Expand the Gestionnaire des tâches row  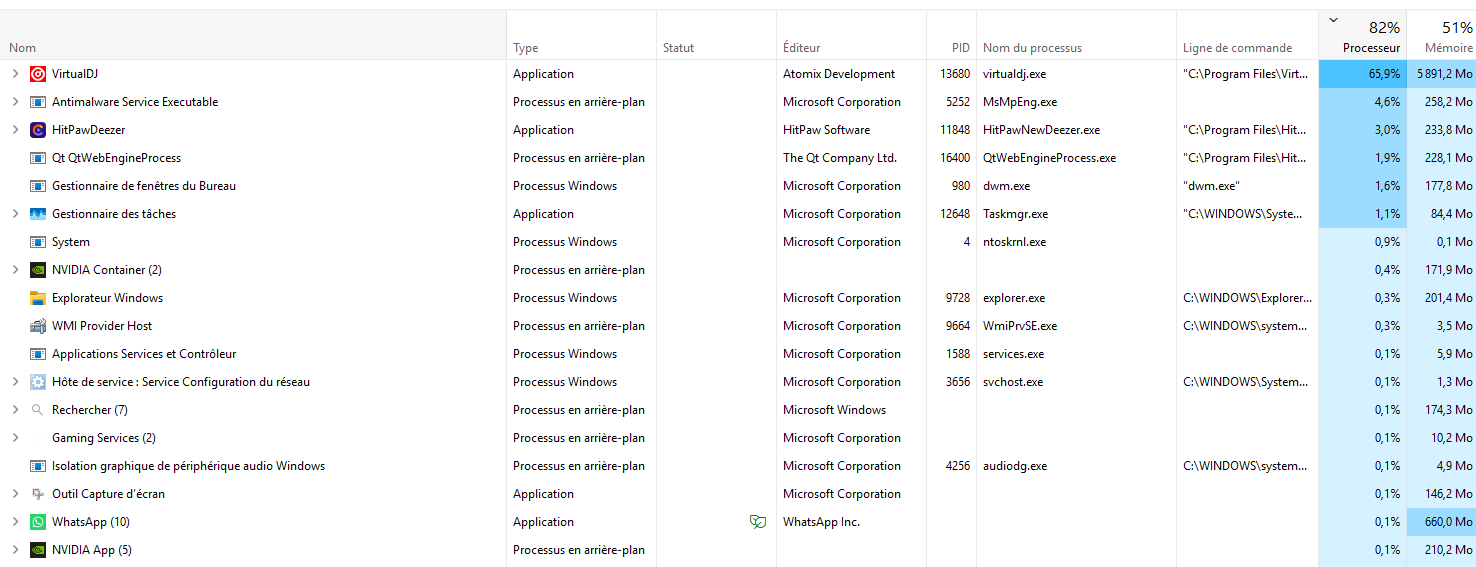(x=15, y=214)
